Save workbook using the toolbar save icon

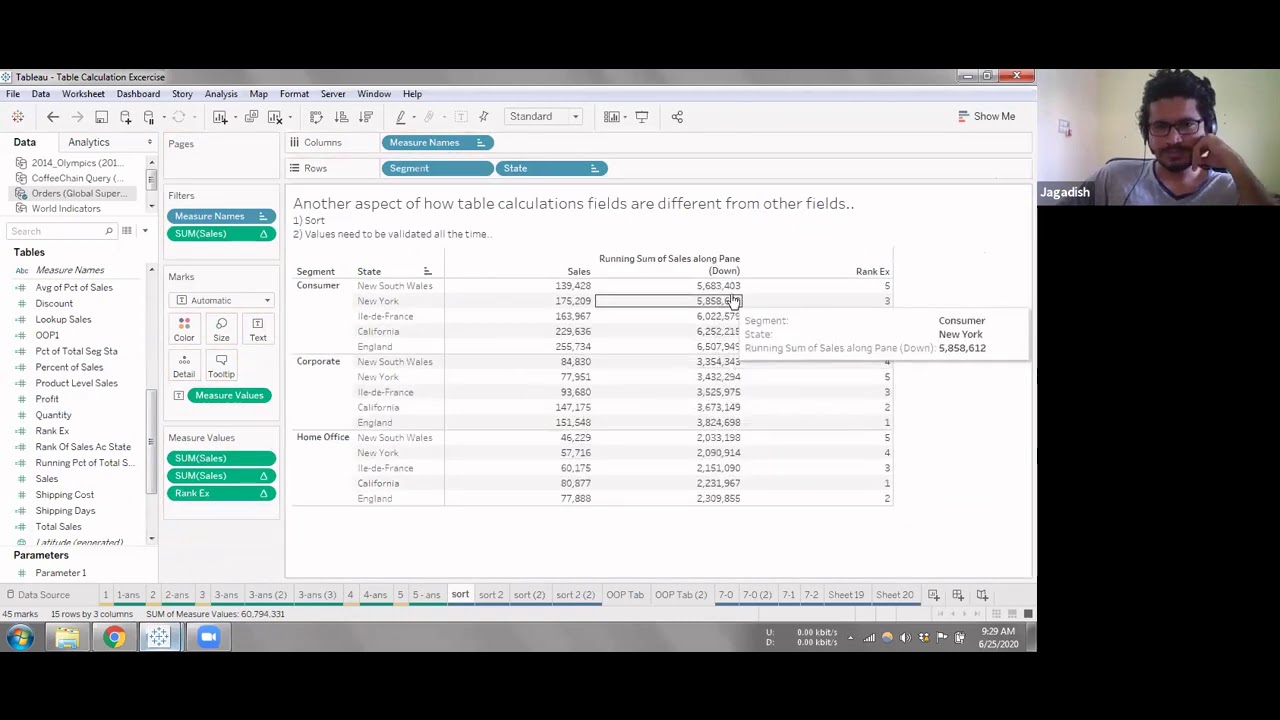[101, 117]
